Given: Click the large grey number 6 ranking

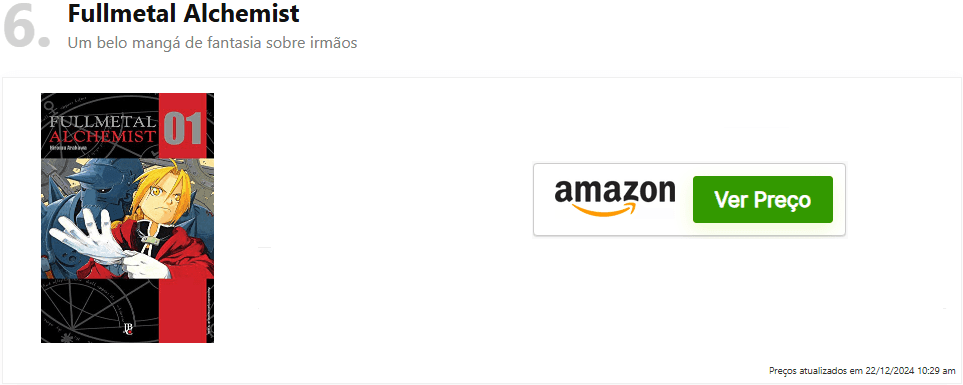Looking at the screenshot, I should [26, 26].
